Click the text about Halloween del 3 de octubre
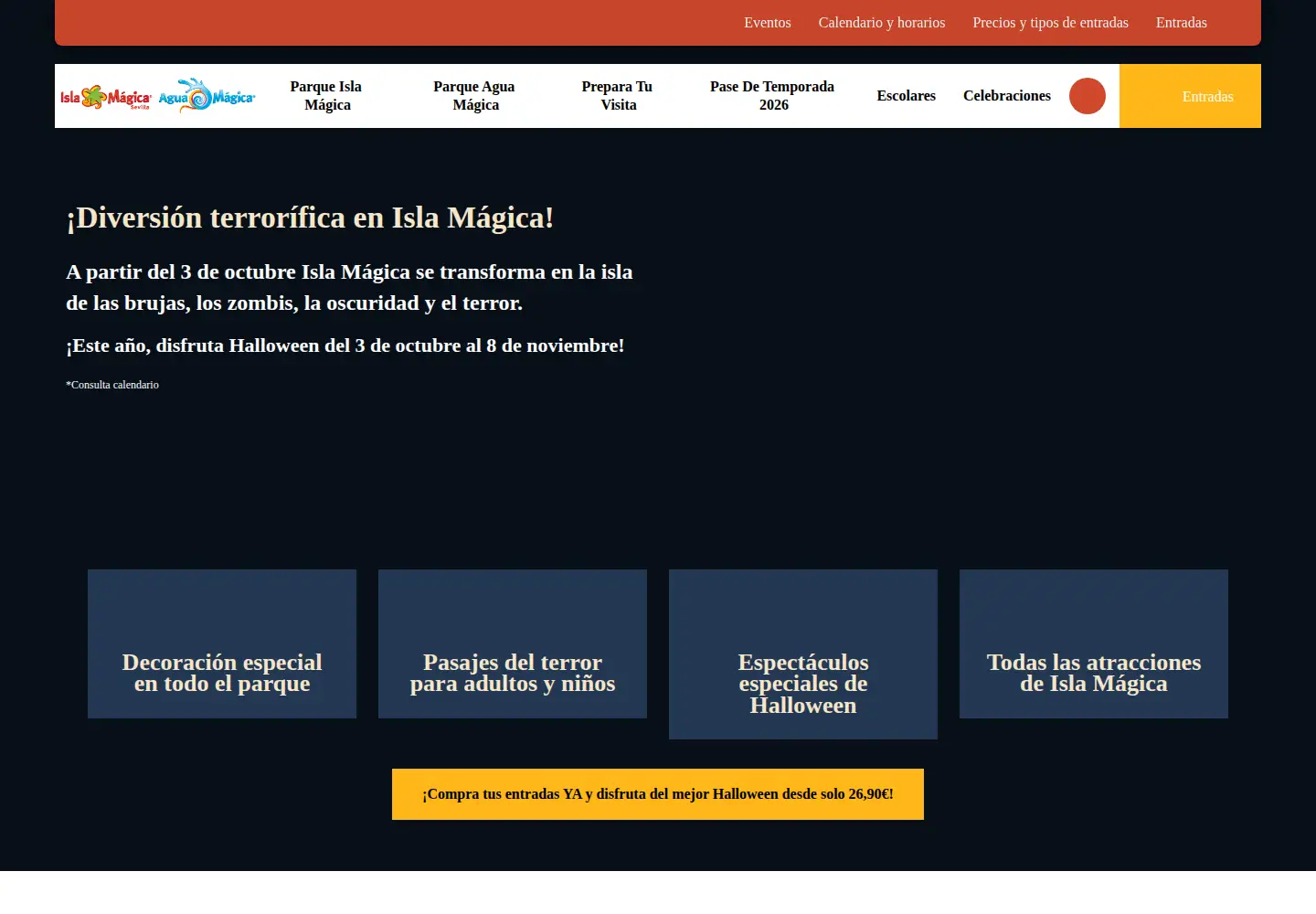This screenshot has height=914, width=1316. (x=345, y=345)
